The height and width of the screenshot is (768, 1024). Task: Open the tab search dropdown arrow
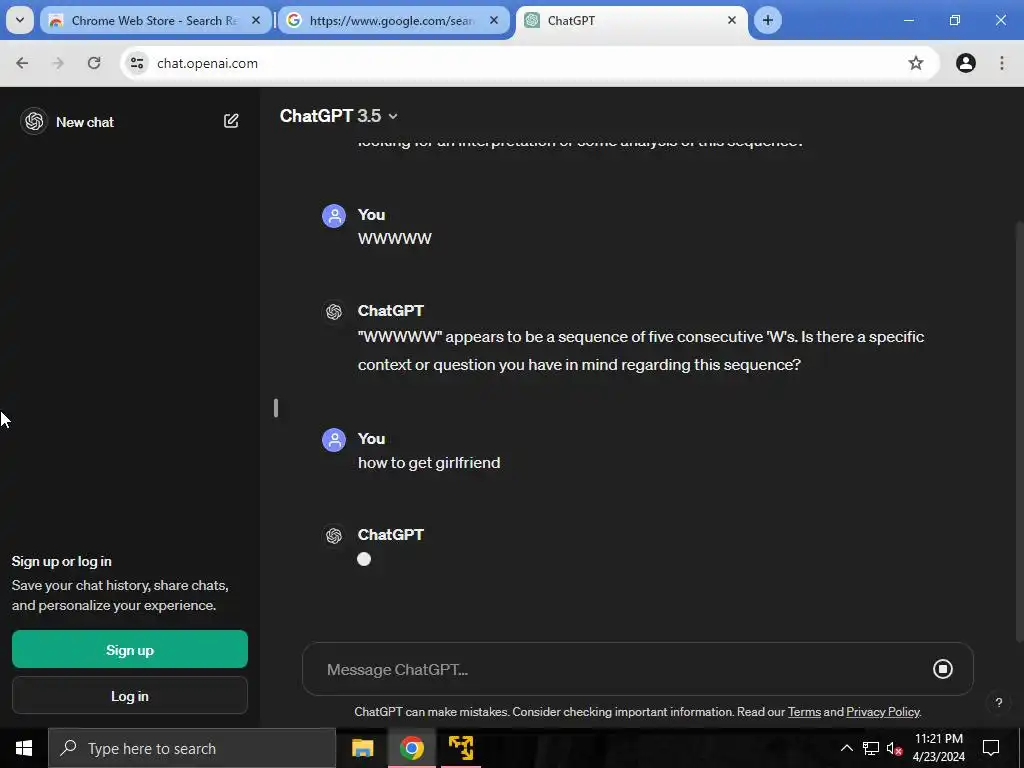coord(20,20)
